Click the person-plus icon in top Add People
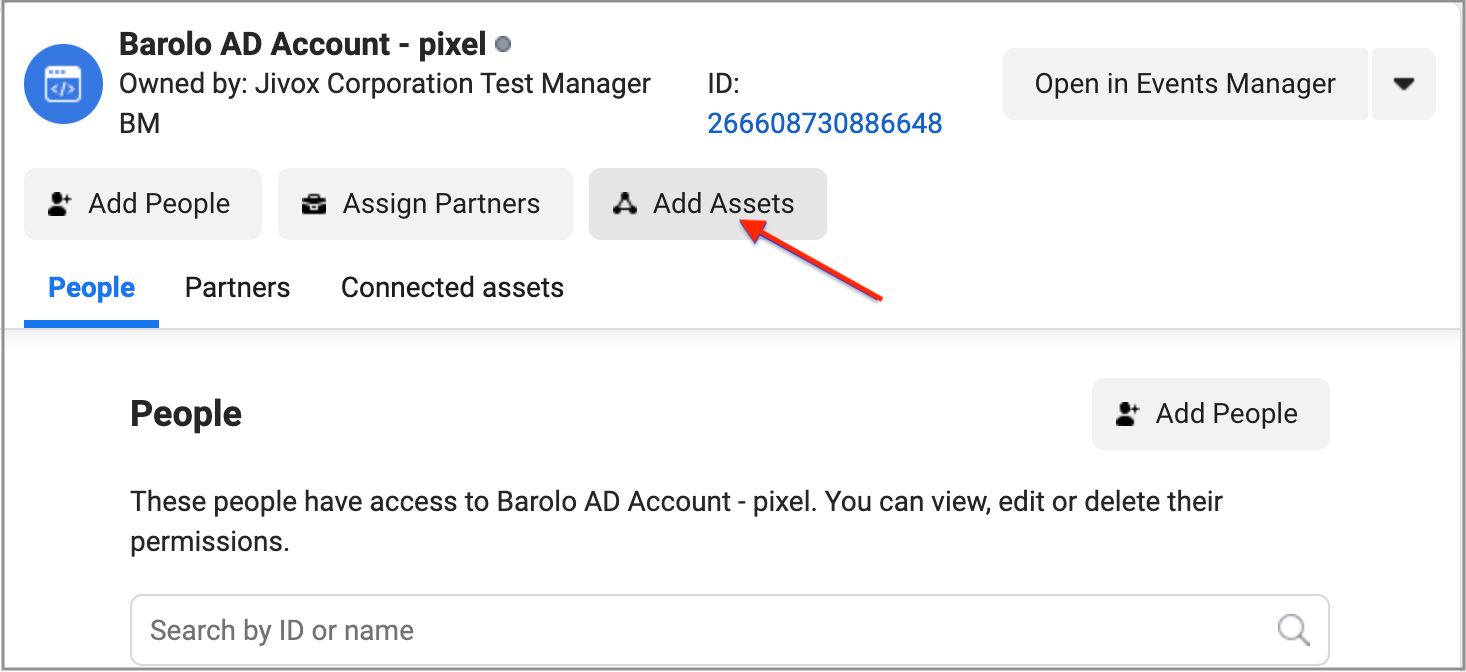The image size is (1466, 672). tap(60, 204)
